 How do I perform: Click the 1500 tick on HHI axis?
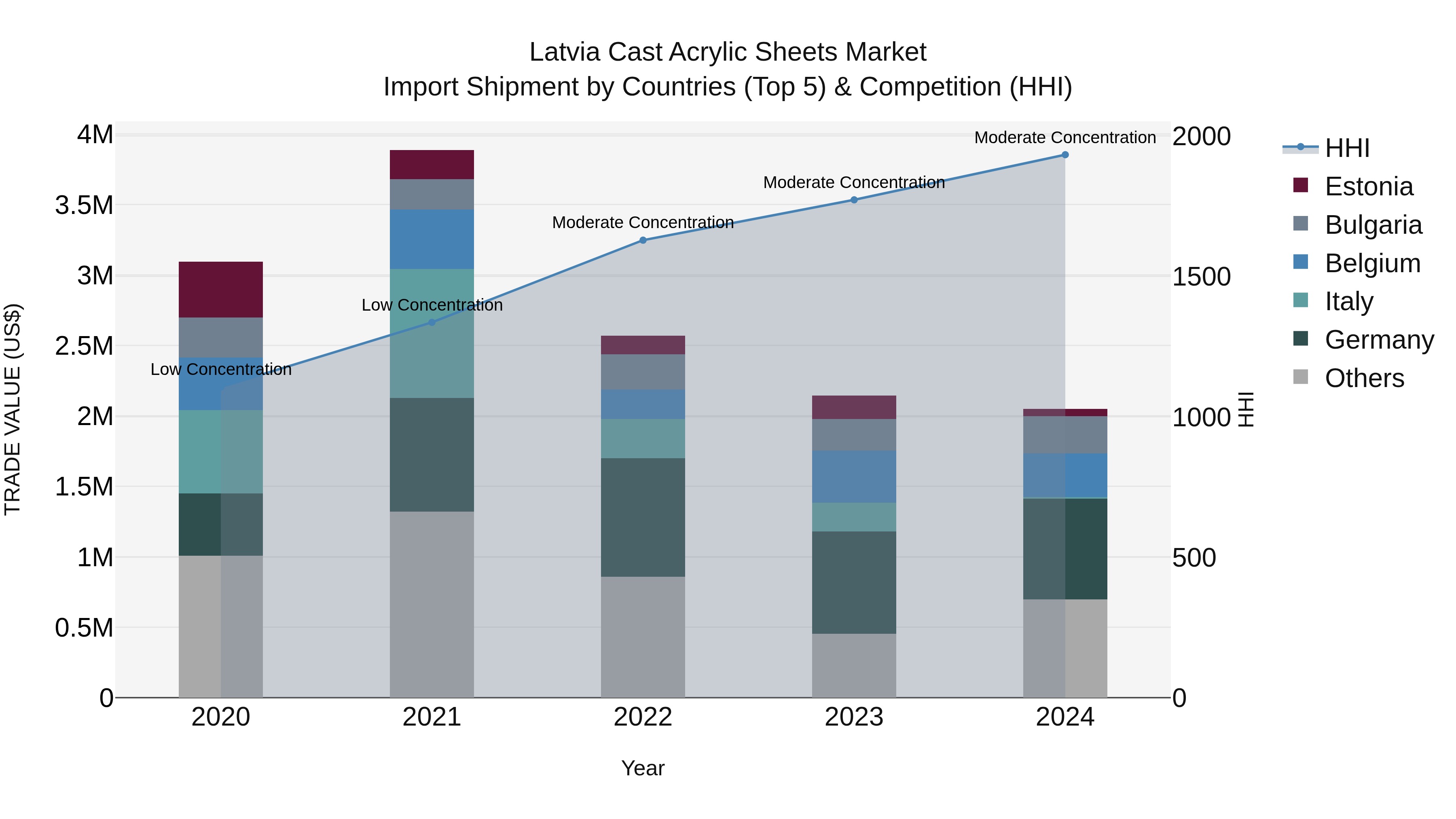(x=1202, y=276)
